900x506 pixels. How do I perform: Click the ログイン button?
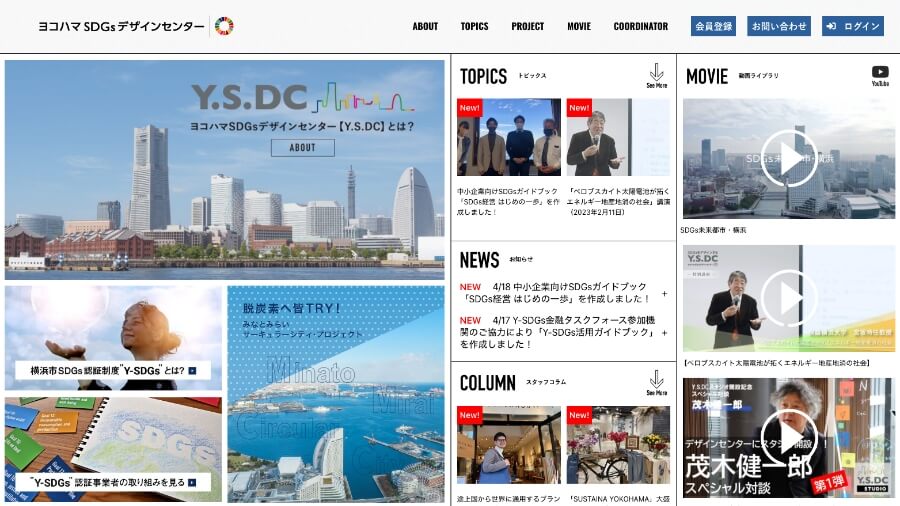click(x=853, y=26)
